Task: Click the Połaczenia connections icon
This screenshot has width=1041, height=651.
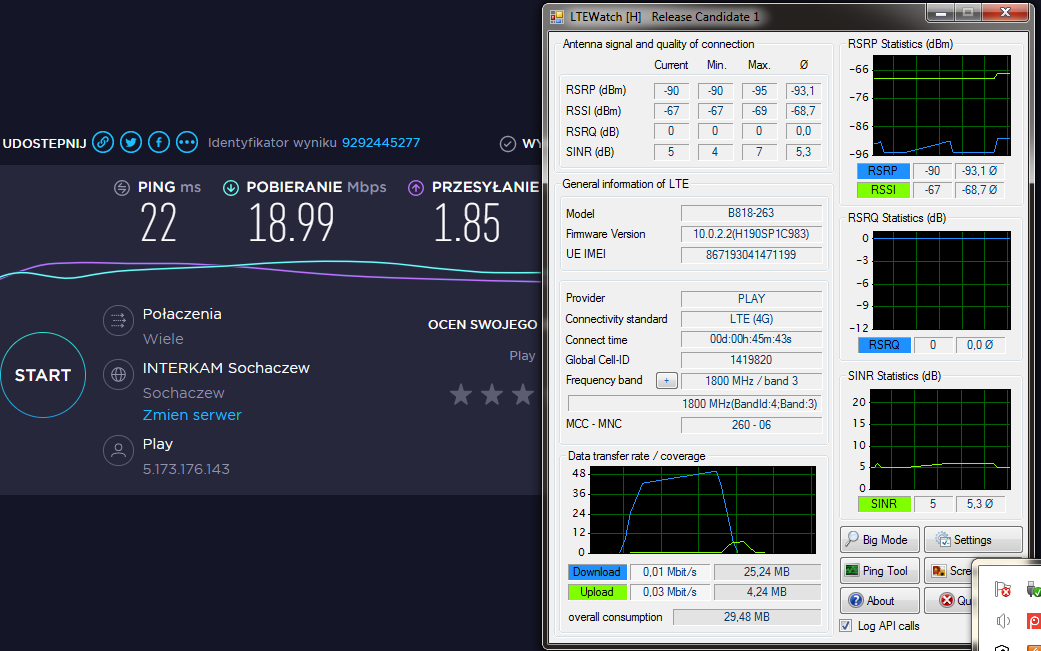Action: (118, 321)
